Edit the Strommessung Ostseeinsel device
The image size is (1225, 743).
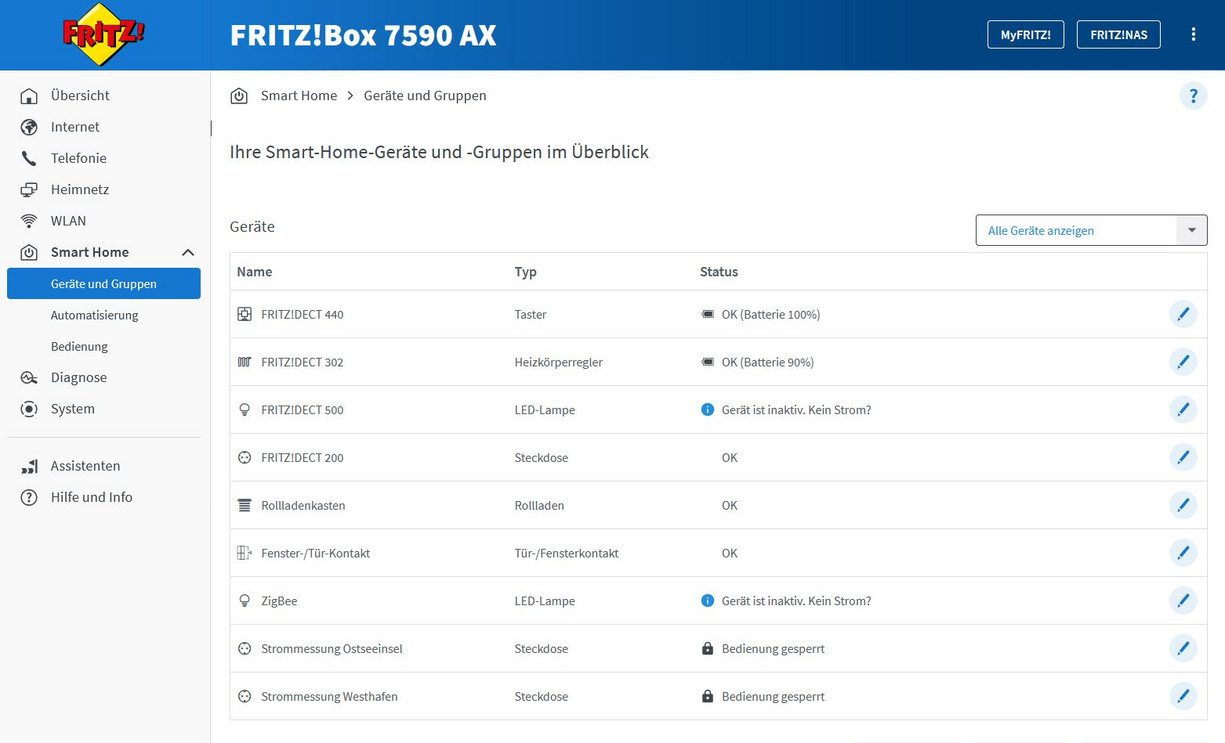(1183, 648)
